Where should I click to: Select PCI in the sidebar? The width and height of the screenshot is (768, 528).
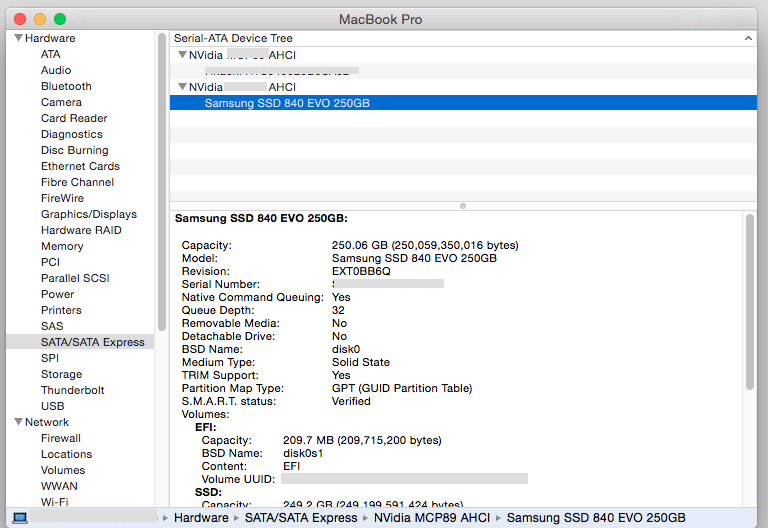50,262
